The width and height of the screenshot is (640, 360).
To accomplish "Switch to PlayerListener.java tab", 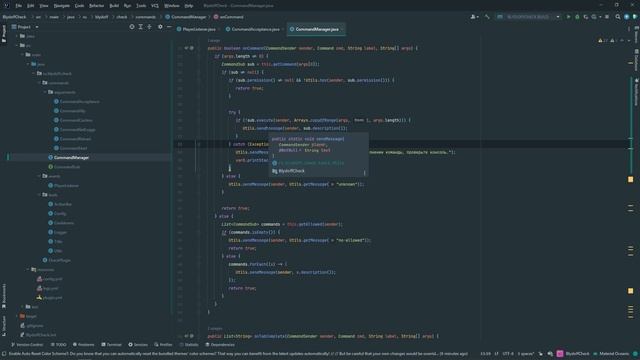I will point(198,29).
